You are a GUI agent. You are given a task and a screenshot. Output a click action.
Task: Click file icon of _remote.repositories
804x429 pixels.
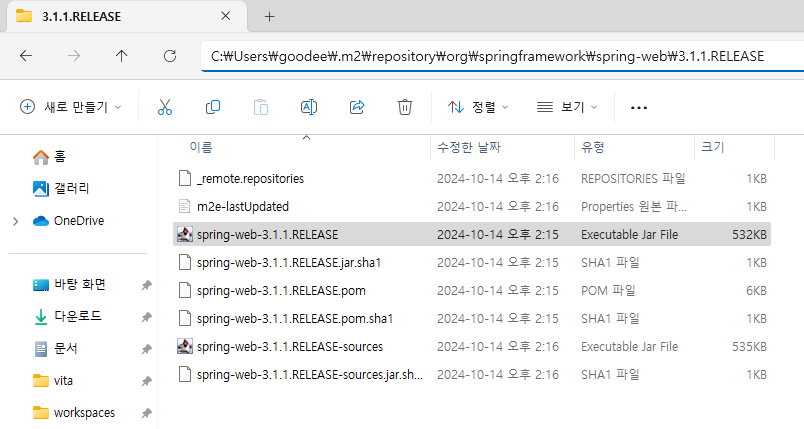(x=185, y=178)
